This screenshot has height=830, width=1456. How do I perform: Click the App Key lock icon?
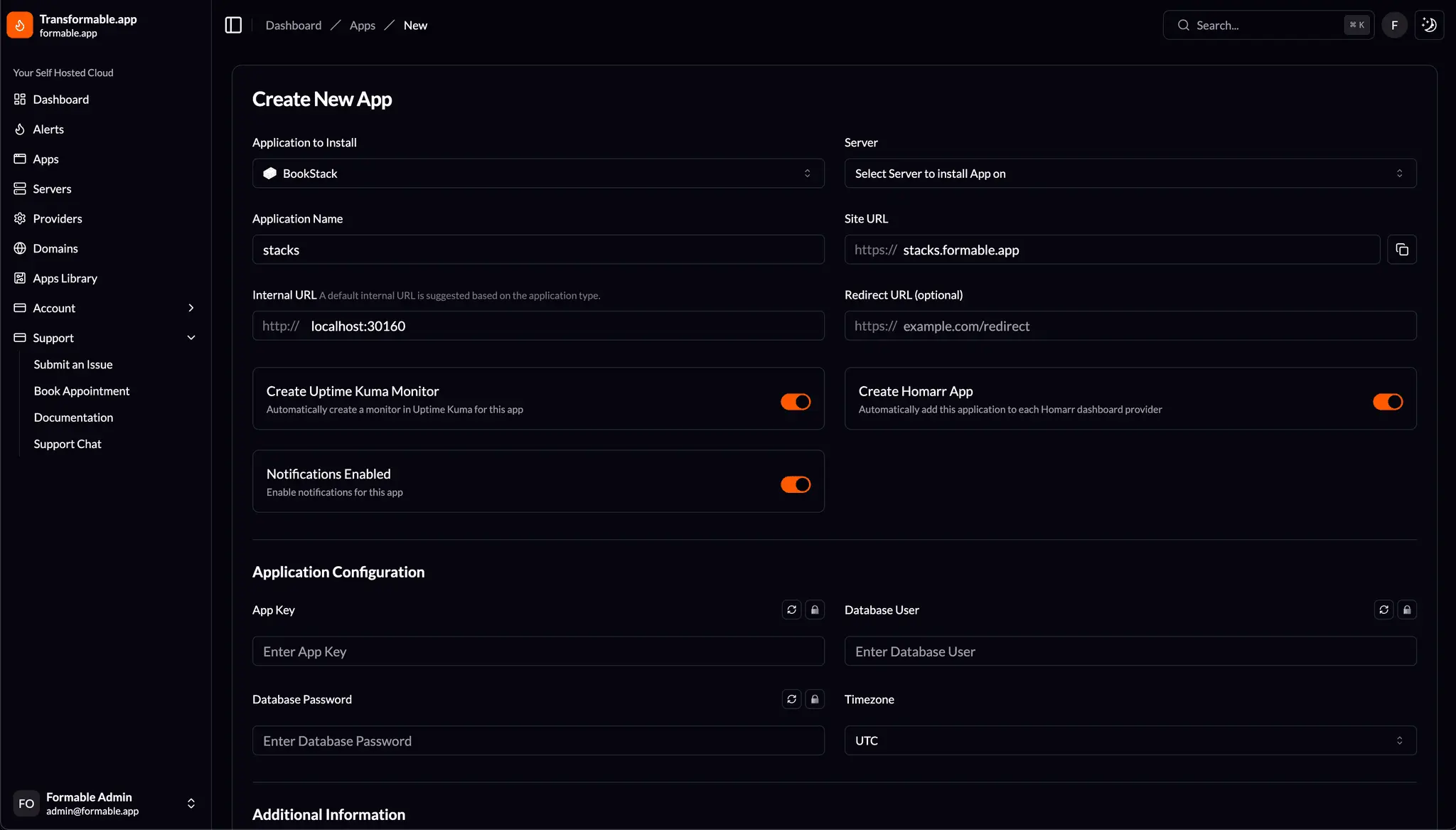click(815, 610)
